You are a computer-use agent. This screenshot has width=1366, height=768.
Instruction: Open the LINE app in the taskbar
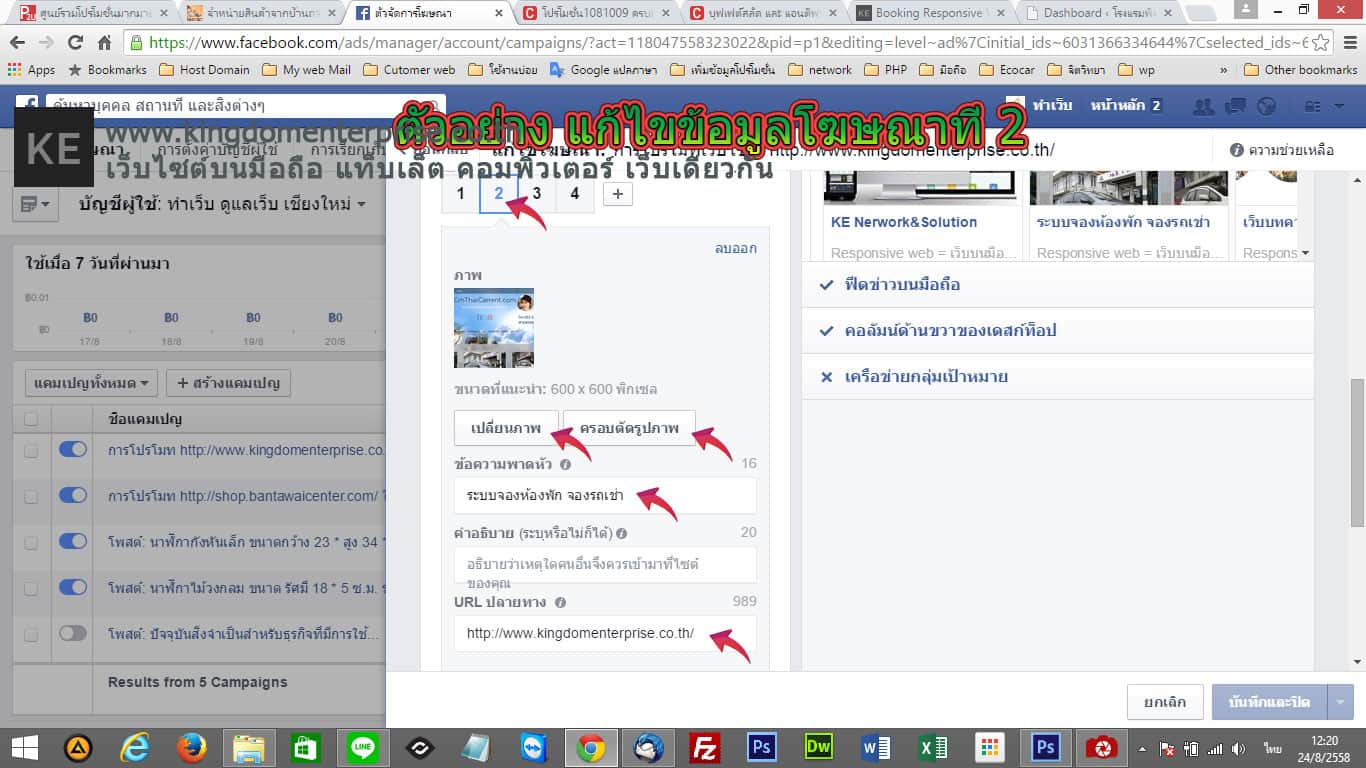click(362, 748)
